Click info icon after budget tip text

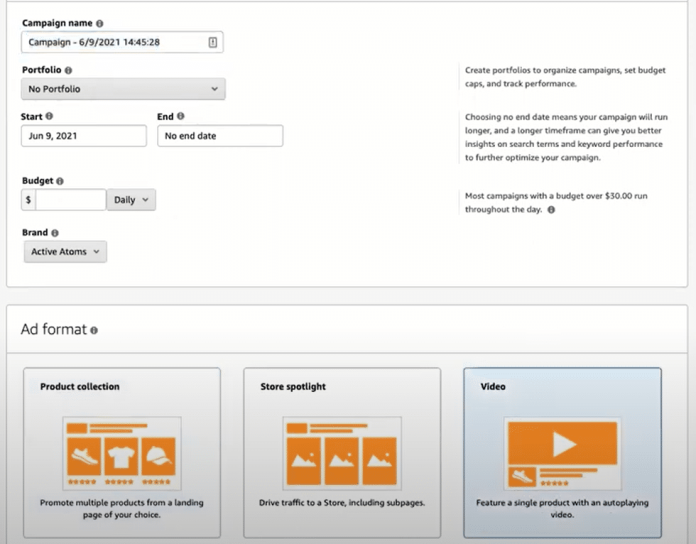click(x=551, y=210)
